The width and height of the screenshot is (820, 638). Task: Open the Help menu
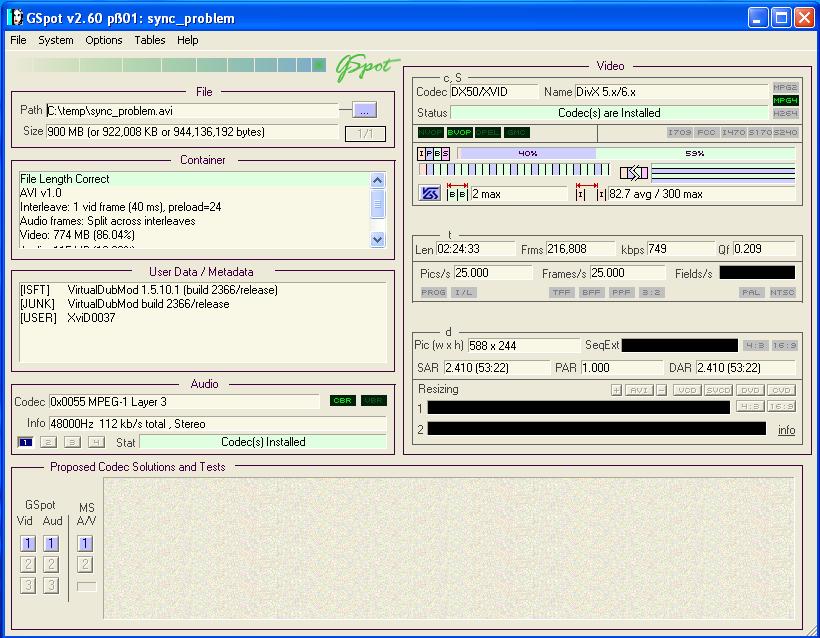pos(187,40)
